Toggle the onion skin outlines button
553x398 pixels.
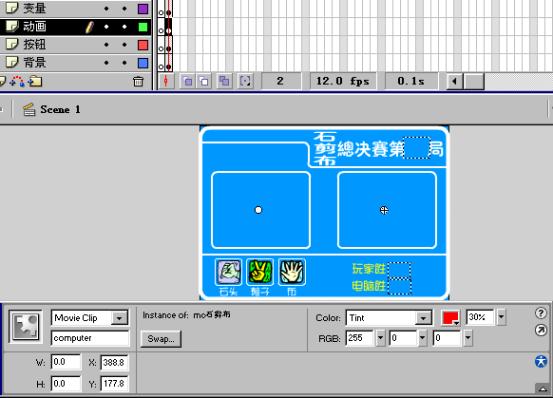pyautogui.click(x=204, y=81)
